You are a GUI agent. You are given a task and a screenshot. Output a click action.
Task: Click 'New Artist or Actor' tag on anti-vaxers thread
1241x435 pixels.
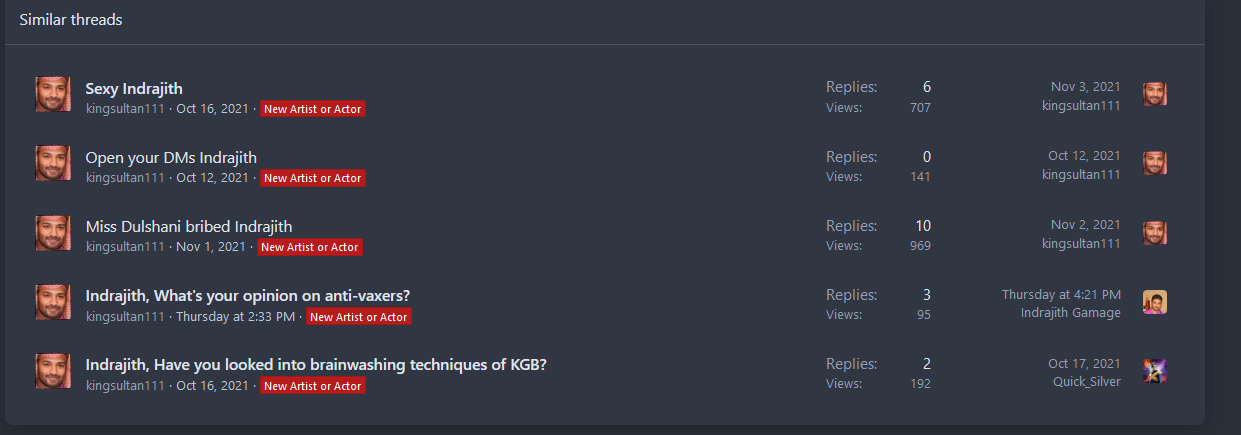(358, 317)
